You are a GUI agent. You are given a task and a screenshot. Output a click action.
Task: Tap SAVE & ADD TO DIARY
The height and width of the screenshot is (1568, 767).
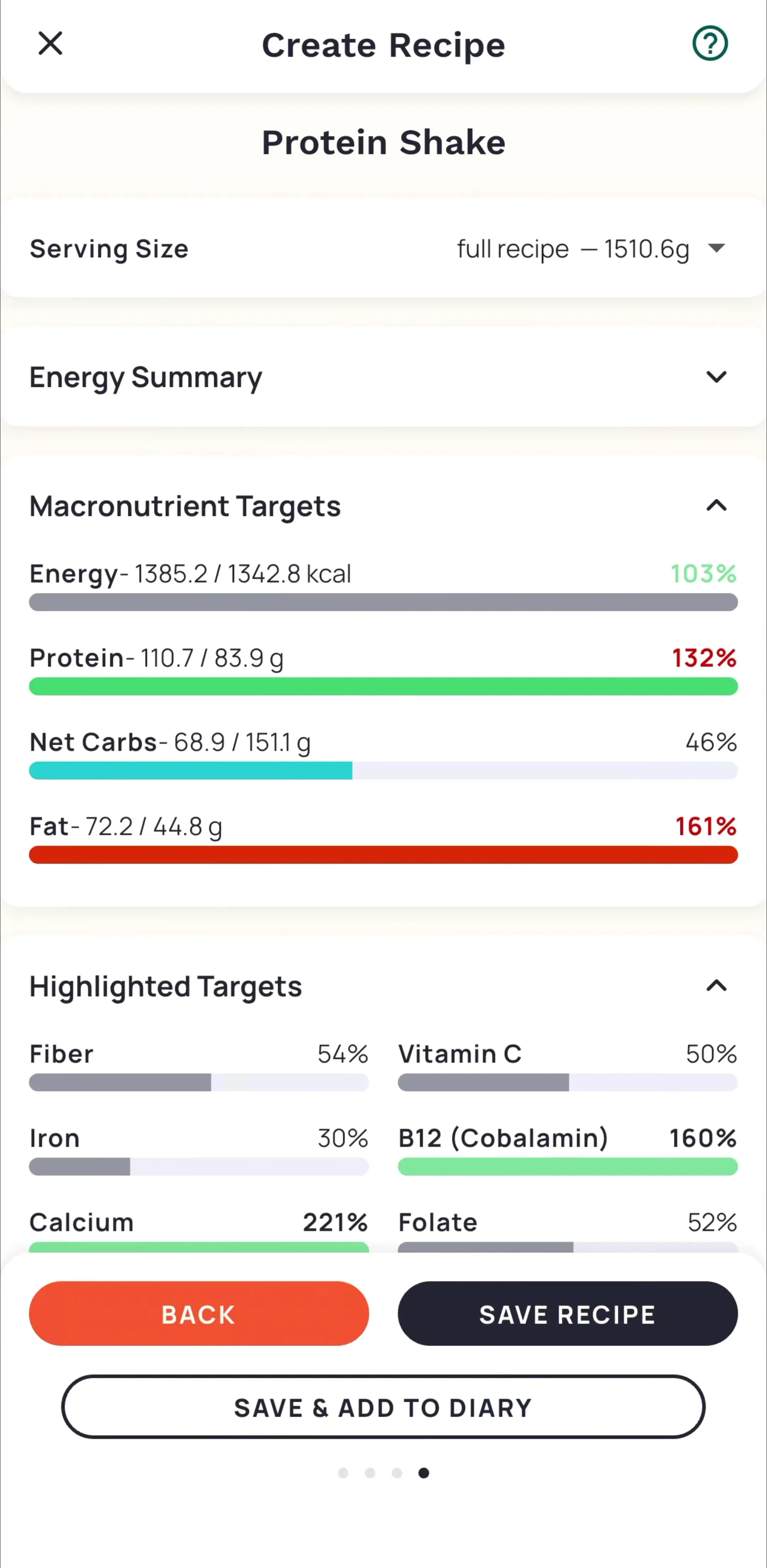(x=383, y=1407)
